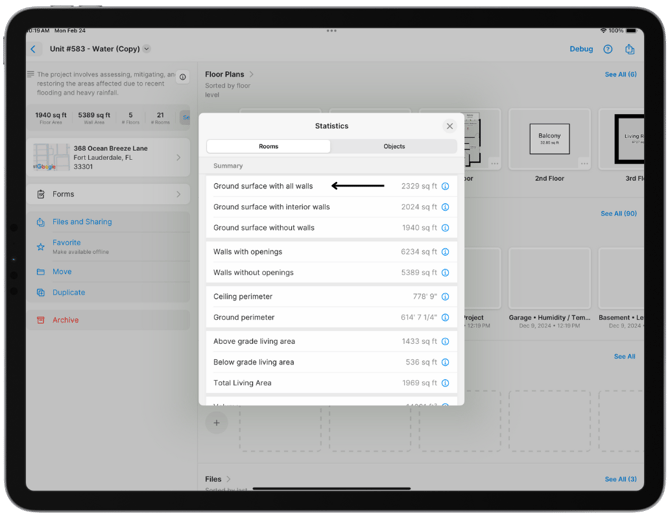Expand the Floor Plans header chevron
The image size is (670, 518).
[x=252, y=74]
